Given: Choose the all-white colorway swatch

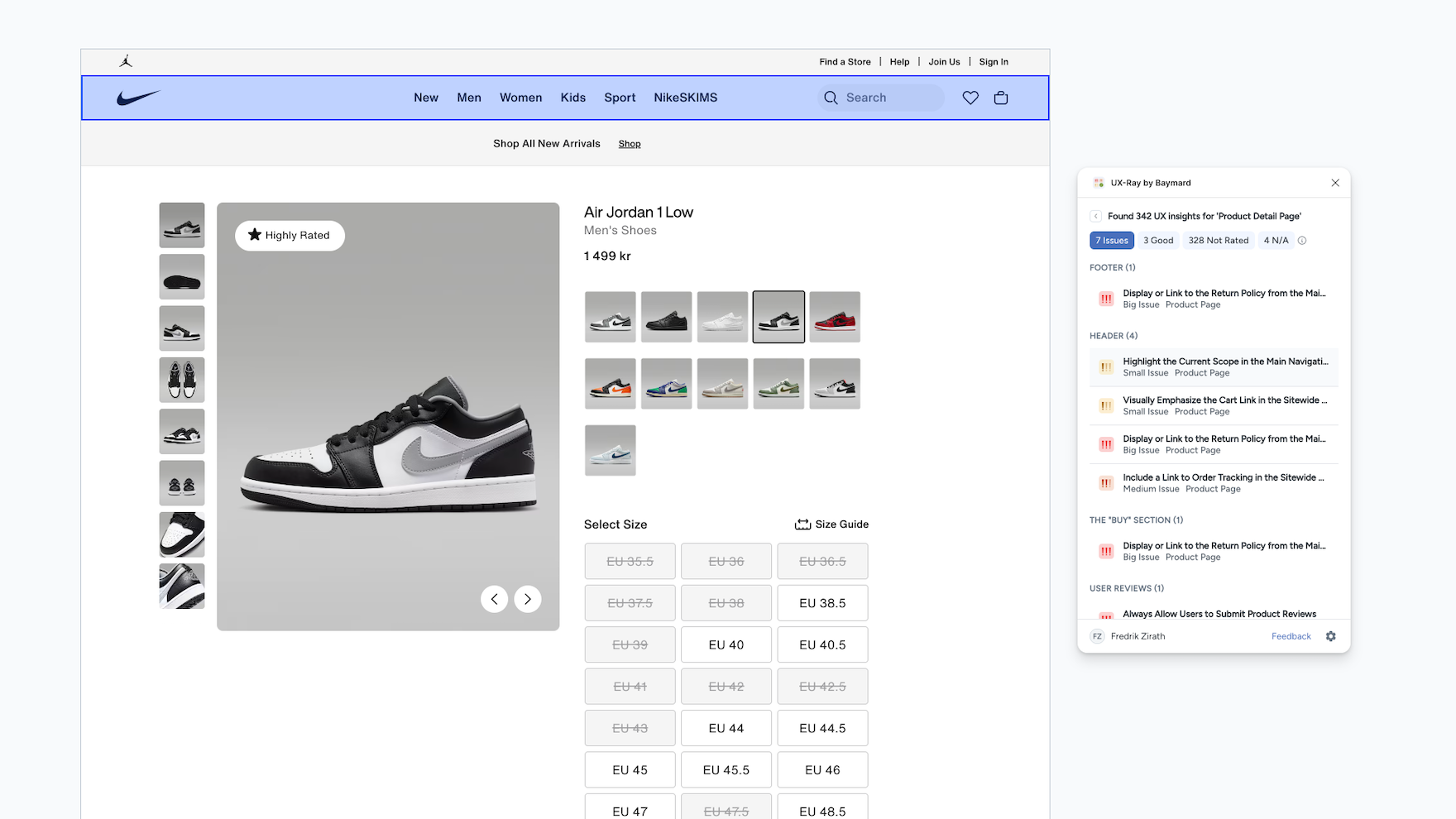Looking at the screenshot, I should click(x=722, y=317).
